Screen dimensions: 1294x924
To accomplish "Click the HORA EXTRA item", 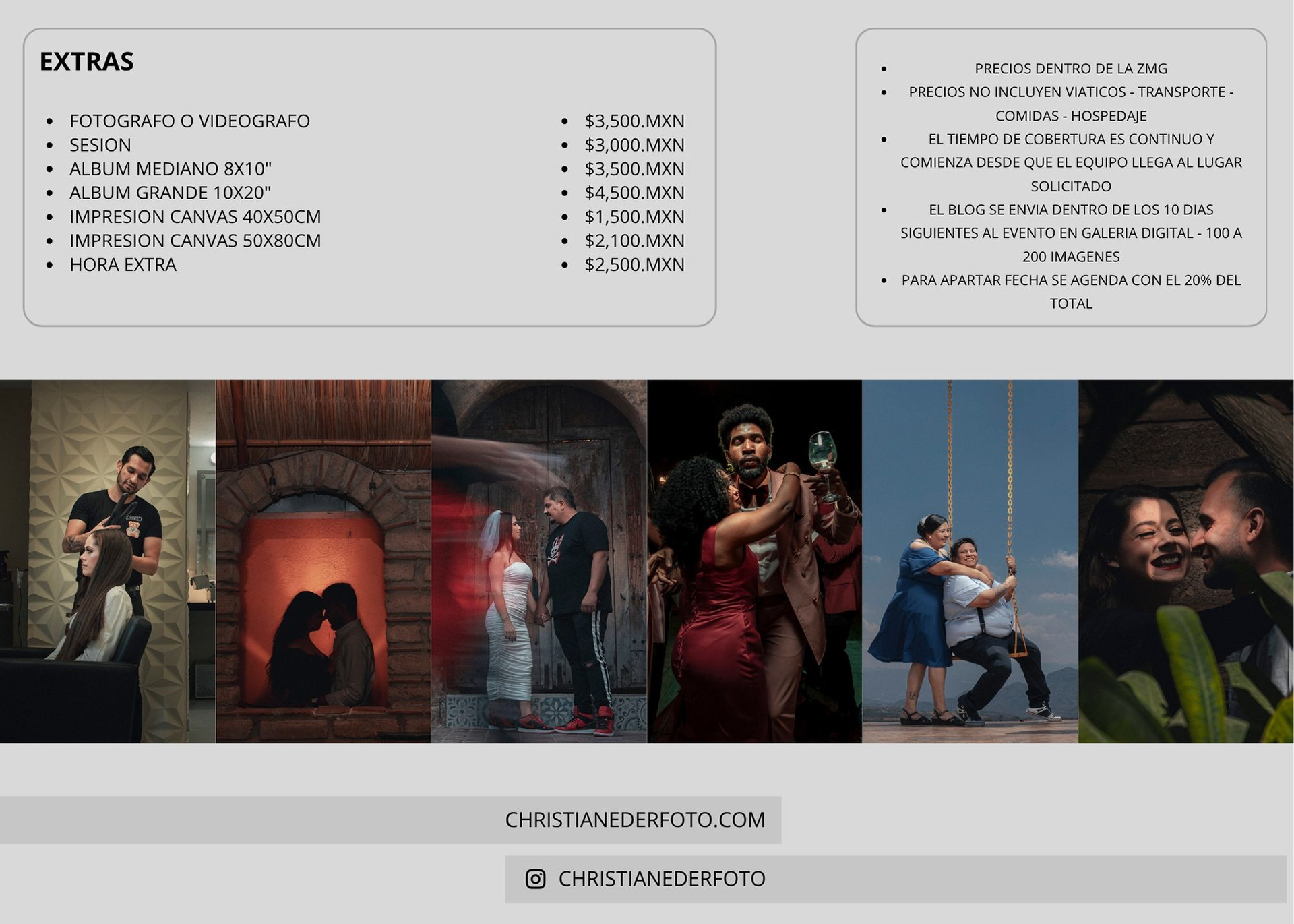I will (x=123, y=265).
